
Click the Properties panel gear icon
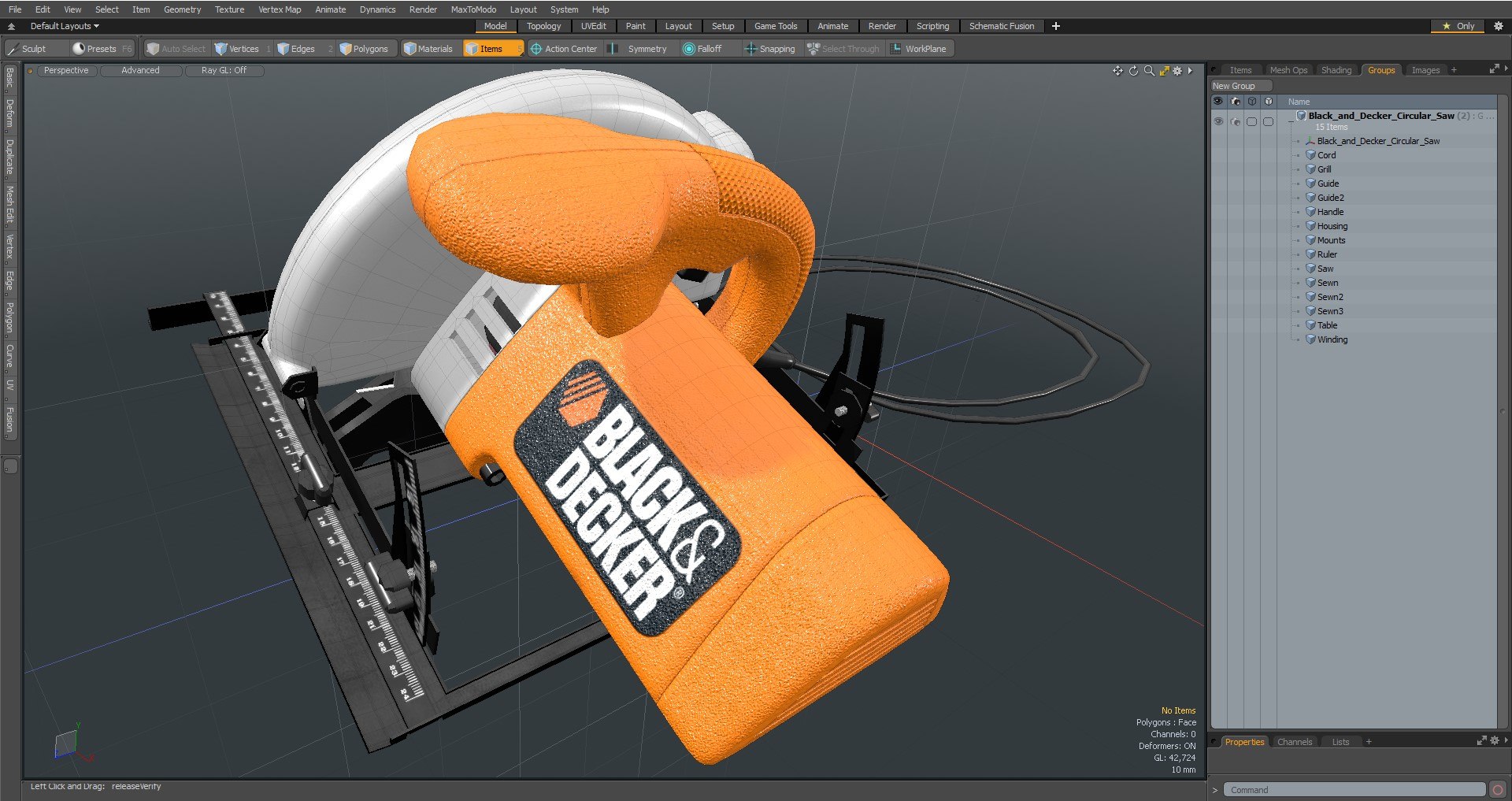click(1495, 741)
